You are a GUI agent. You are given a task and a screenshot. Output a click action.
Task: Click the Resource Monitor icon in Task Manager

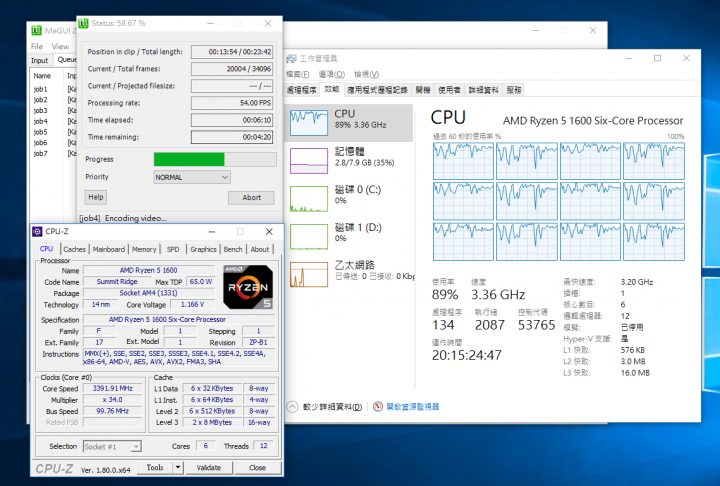pos(377,407)
